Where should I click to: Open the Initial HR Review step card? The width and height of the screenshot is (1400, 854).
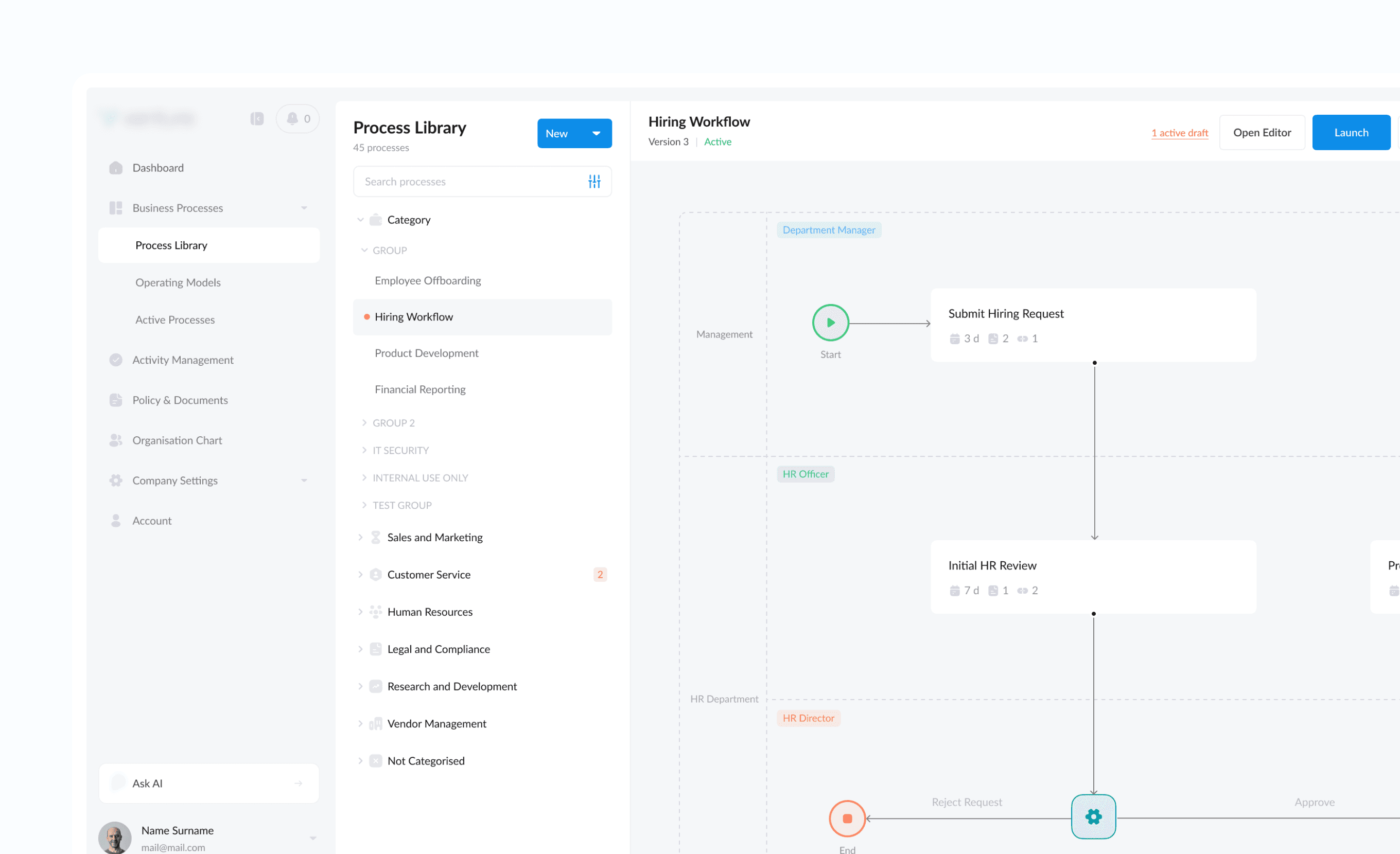point(1093,577)
